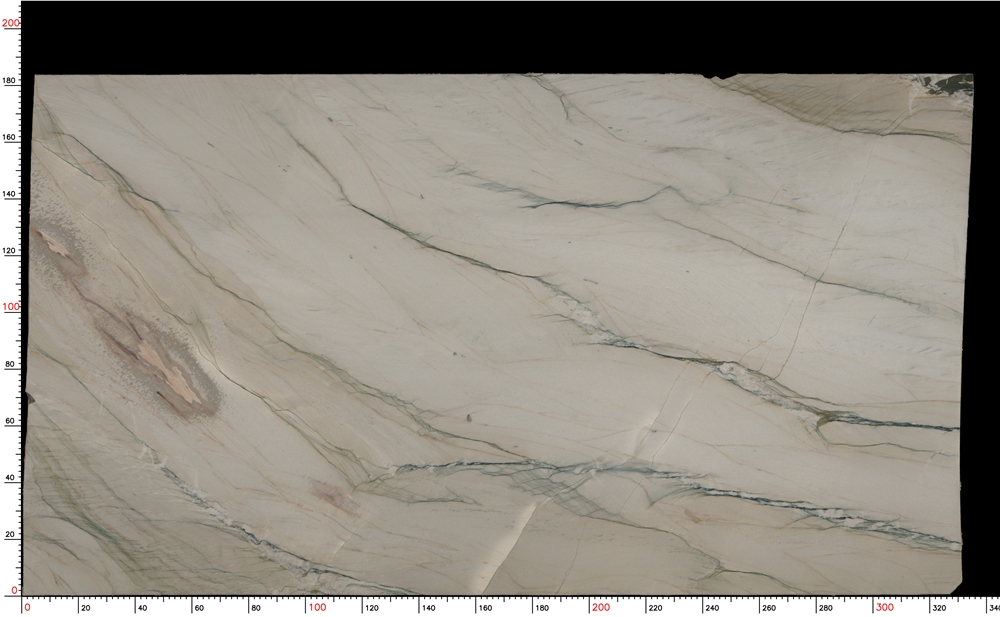Click the marble slab image

[497, 334]
